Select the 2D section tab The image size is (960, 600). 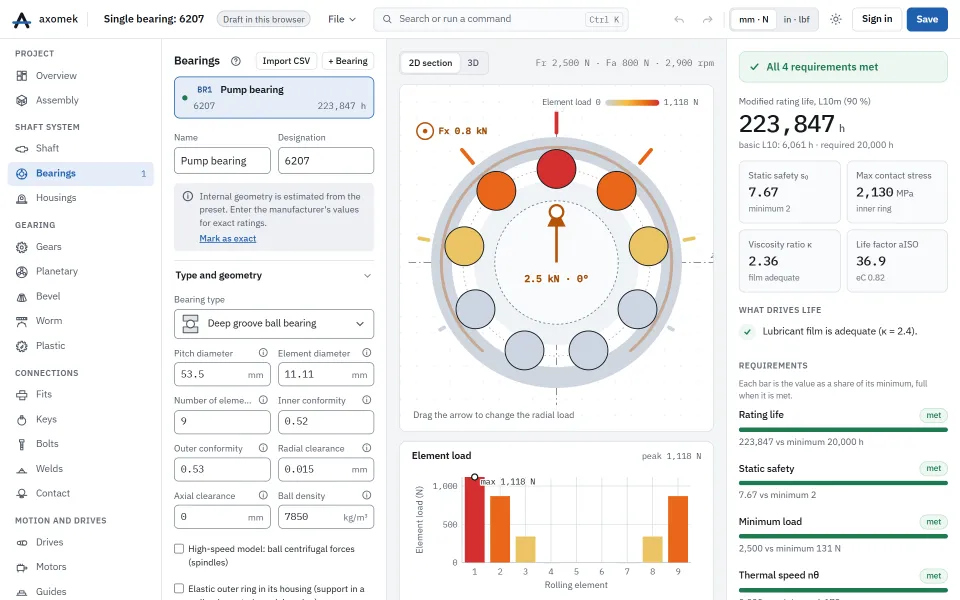(430, 62)
